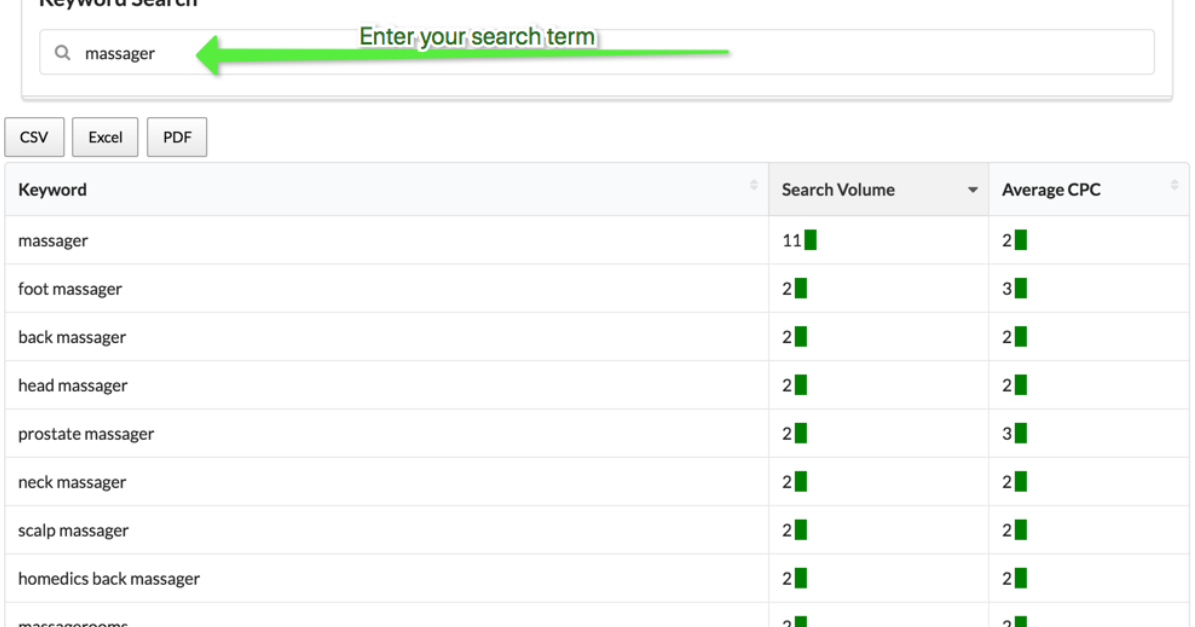This screenshot has height=627, width=1195.
Task: Click average CPC cell for neck massager
Action: pyautogui.click(x=1089, y=482)
